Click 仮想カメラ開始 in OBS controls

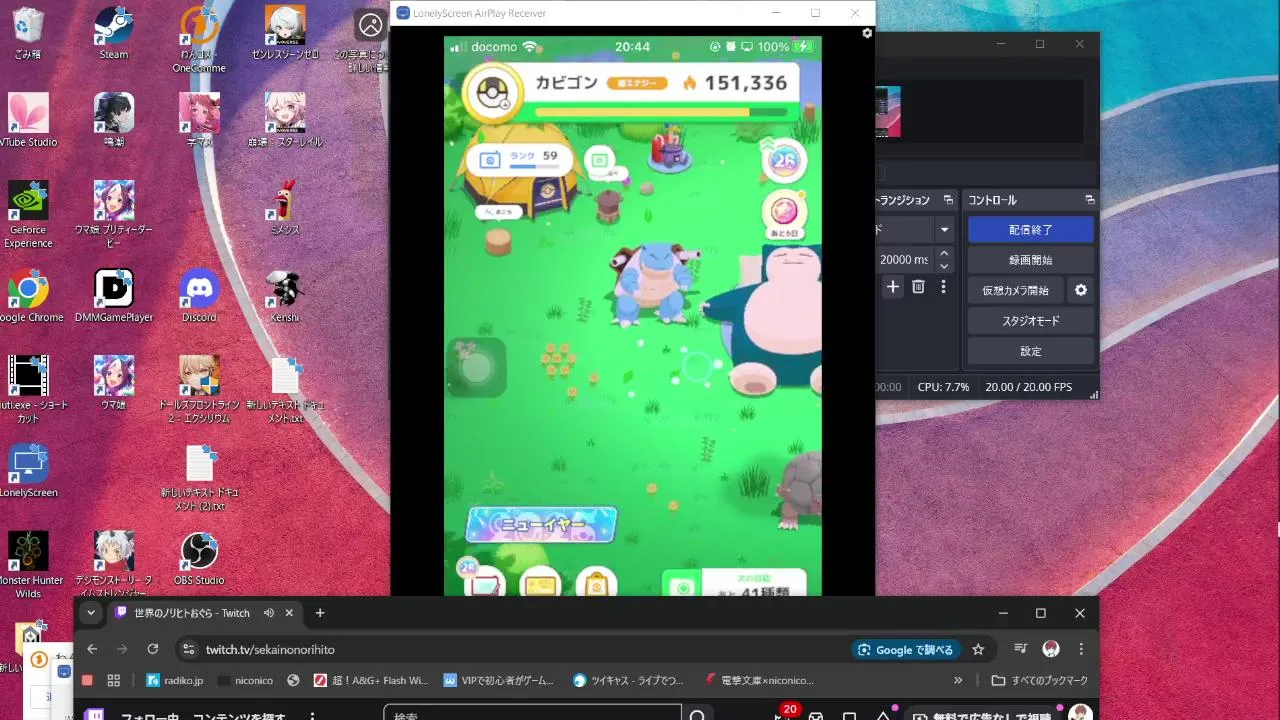pos(1015,290)
